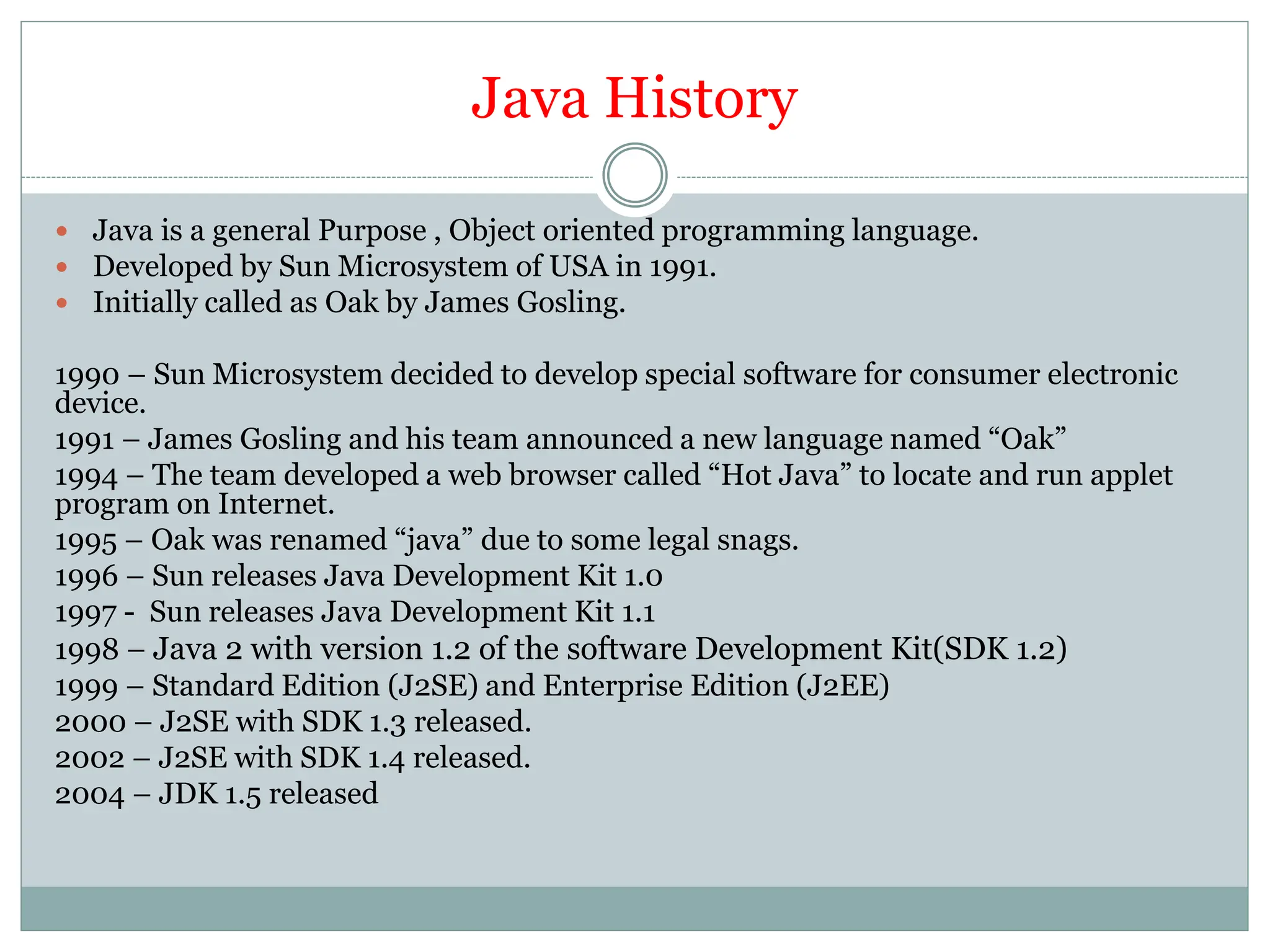Click the 1998 Java 2 SDK 1.2 line
The height and width of the screenshot is (952, 1270).
point(559,650)
